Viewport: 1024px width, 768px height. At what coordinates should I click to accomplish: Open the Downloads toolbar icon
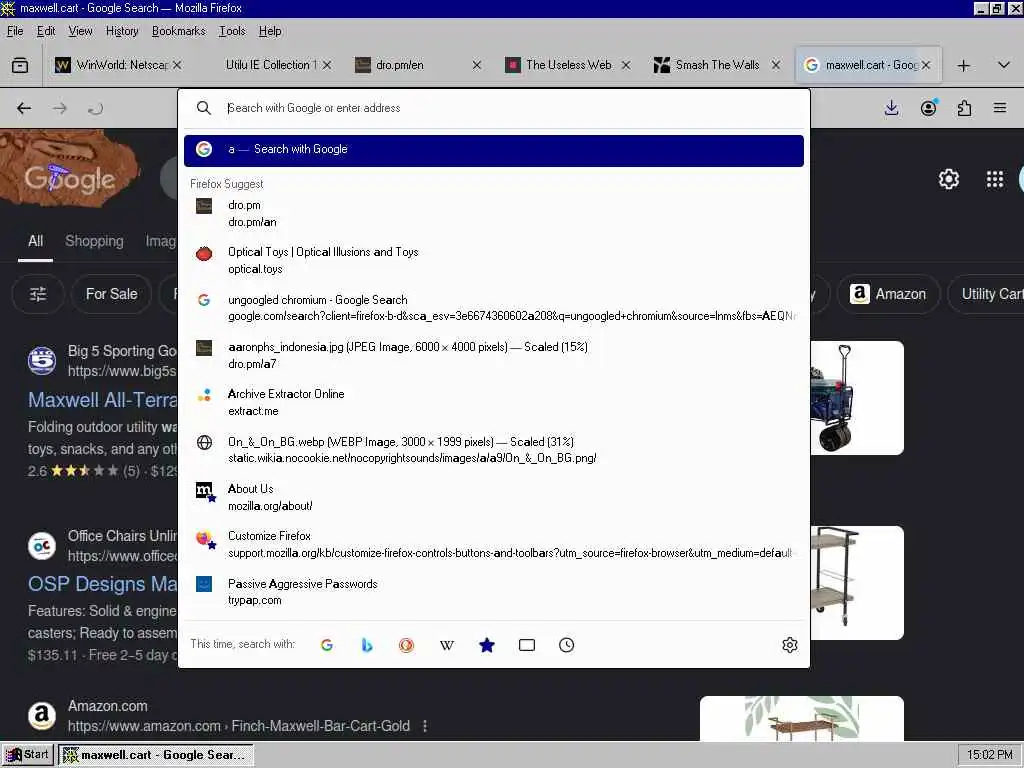[x=891, y=108]
